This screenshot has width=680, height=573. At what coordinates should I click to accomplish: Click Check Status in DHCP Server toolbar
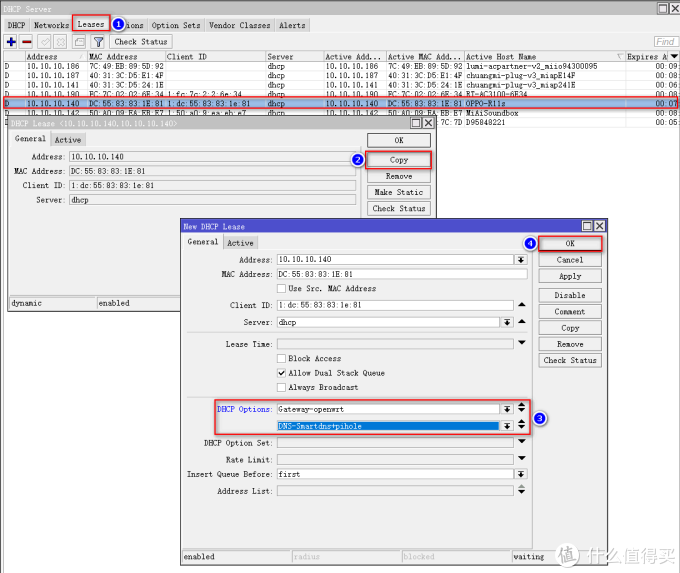point(141,42)
